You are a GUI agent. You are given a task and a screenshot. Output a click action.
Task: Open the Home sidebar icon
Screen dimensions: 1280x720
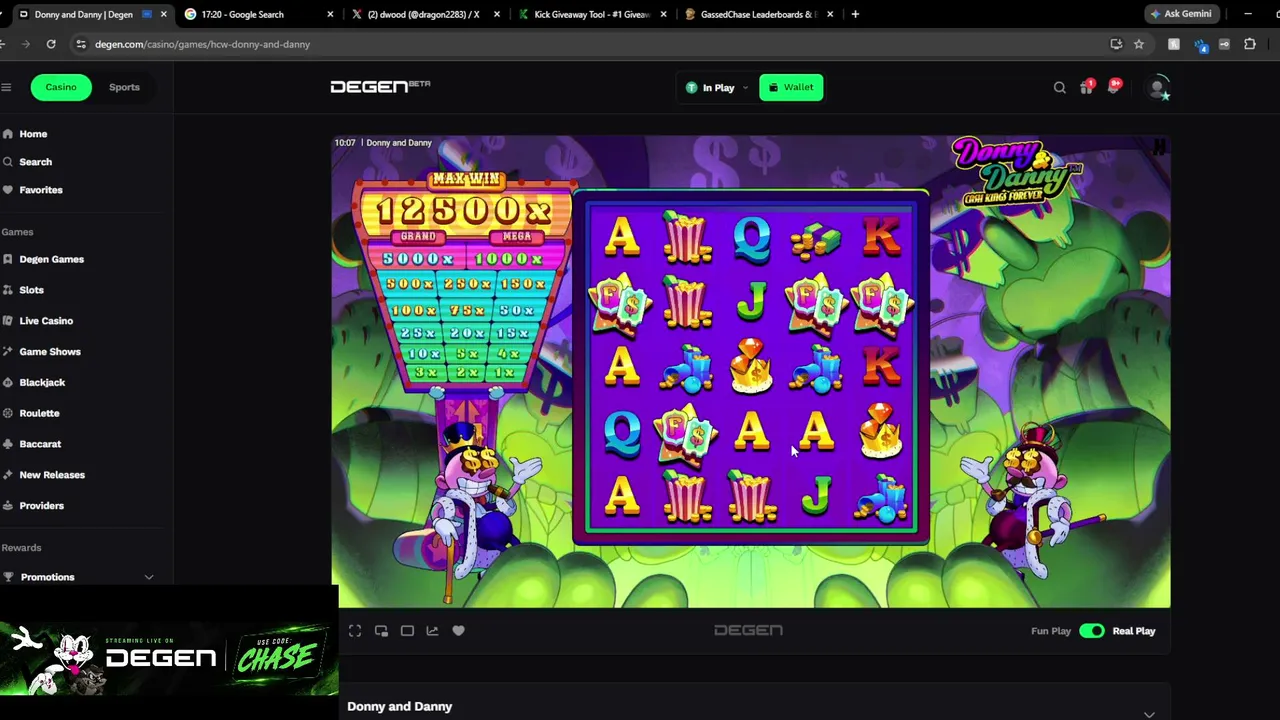(x=8, y=134)
